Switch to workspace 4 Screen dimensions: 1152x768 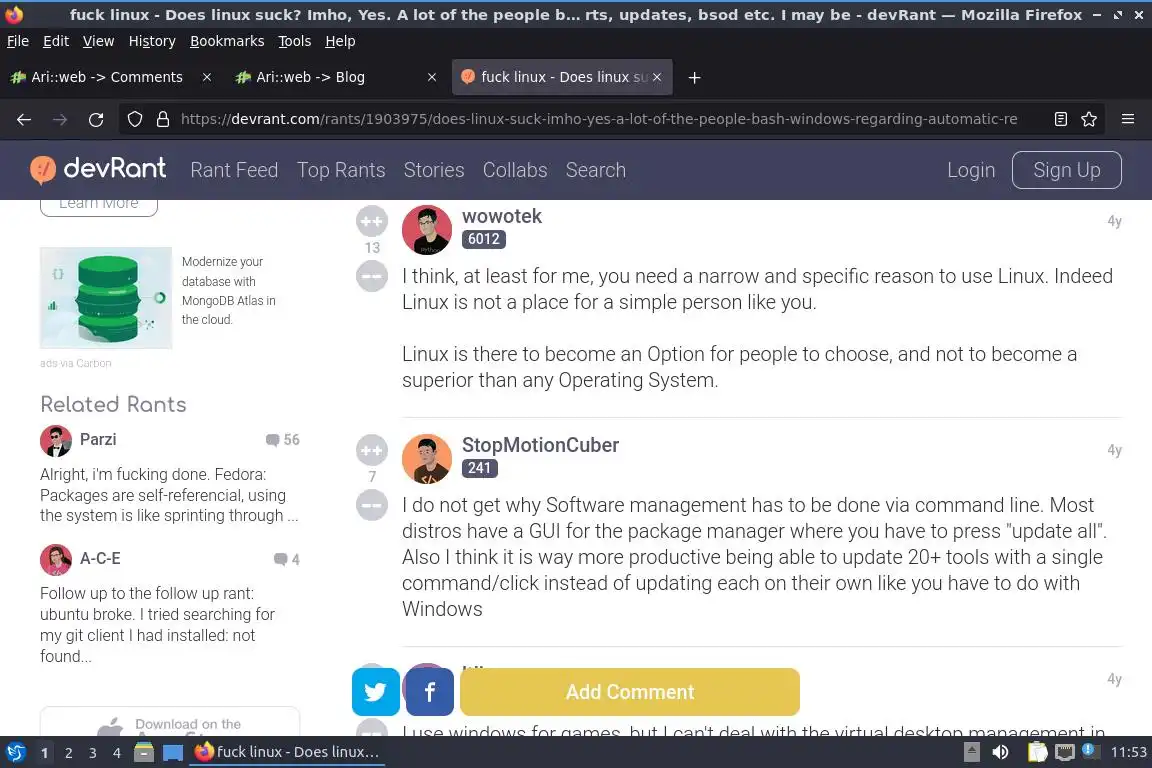(x=116, y=753)
